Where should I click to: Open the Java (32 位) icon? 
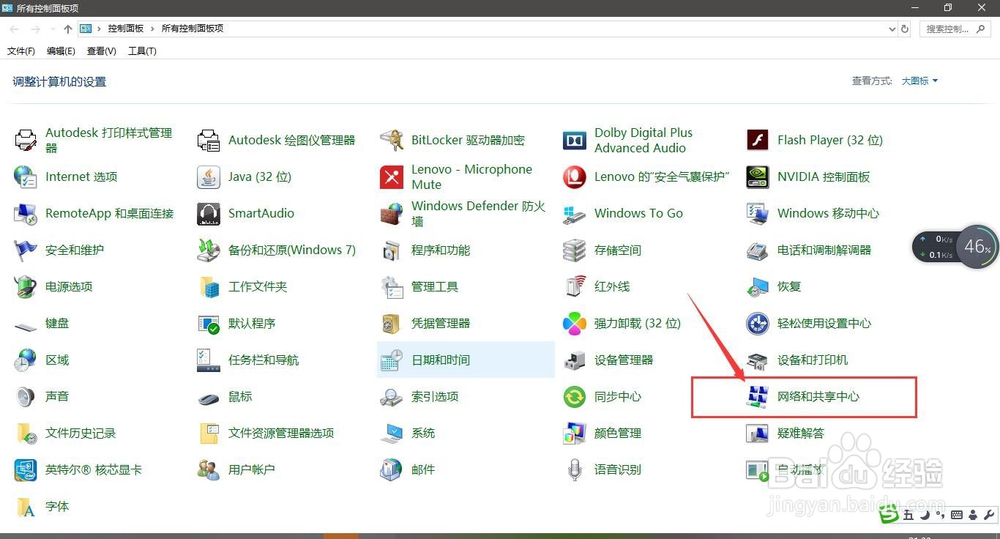coord(209,177)
